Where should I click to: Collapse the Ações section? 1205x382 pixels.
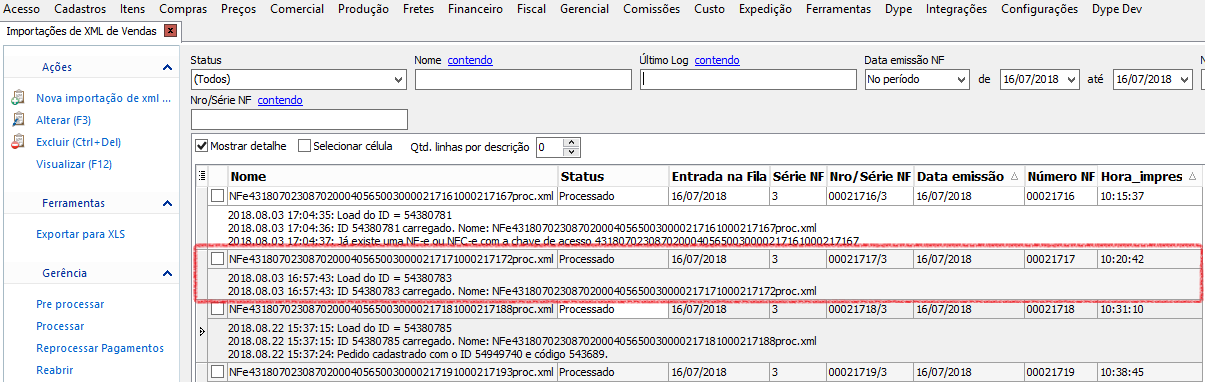[168, 67]
